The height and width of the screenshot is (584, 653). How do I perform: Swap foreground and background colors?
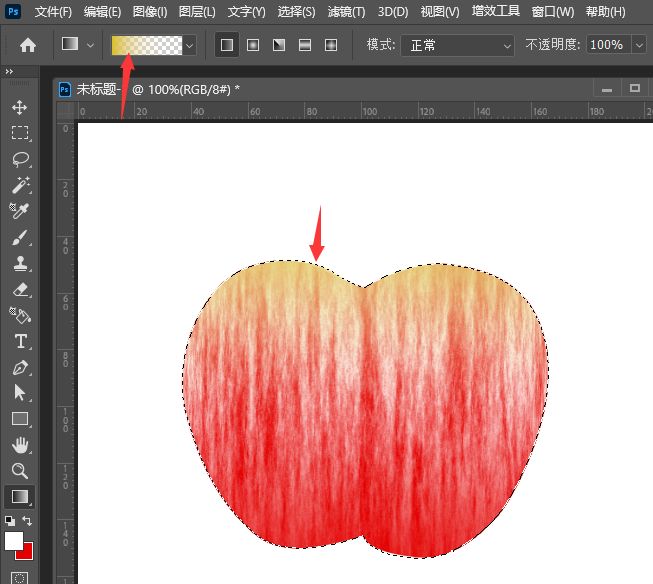[27, 521]
